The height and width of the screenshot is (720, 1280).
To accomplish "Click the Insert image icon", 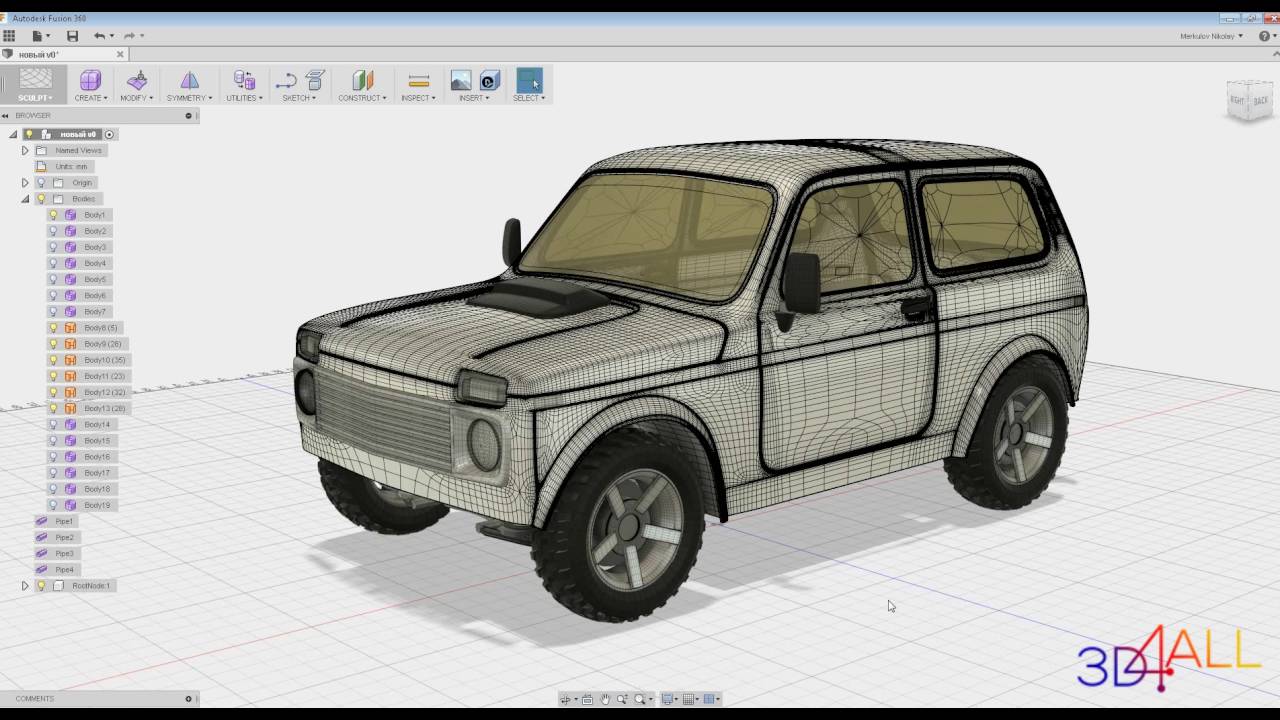I will pyautogui.click(x=461, y=81).
